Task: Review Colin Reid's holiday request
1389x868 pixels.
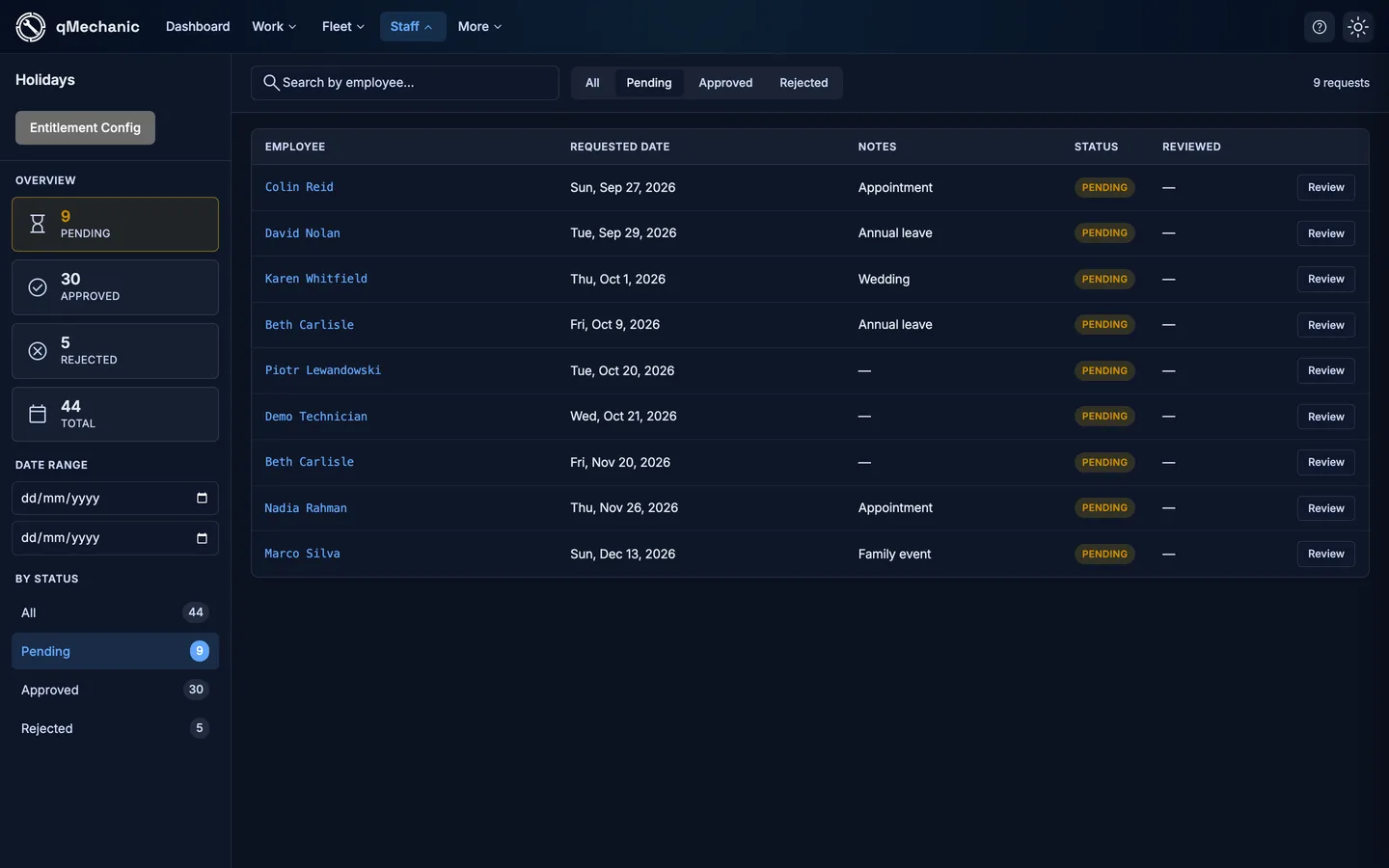Action: (x=1325, y=187)
